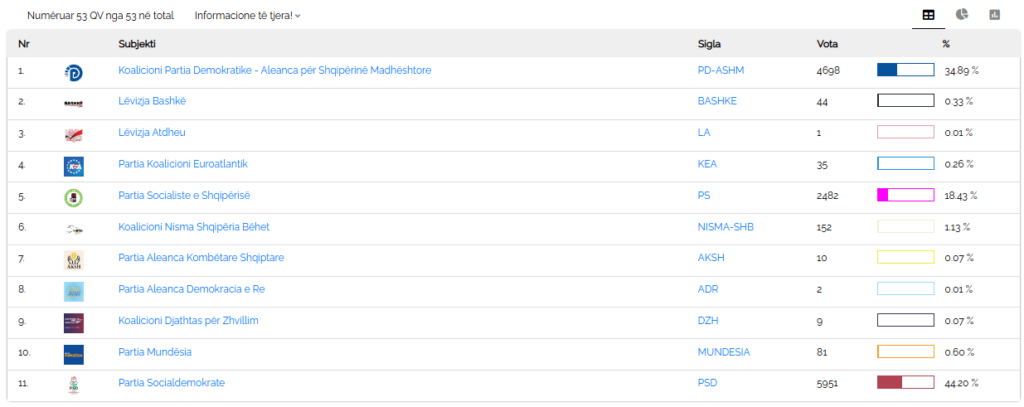
Task: Click the PS magenta percentage bar
Action: [905, 195]
